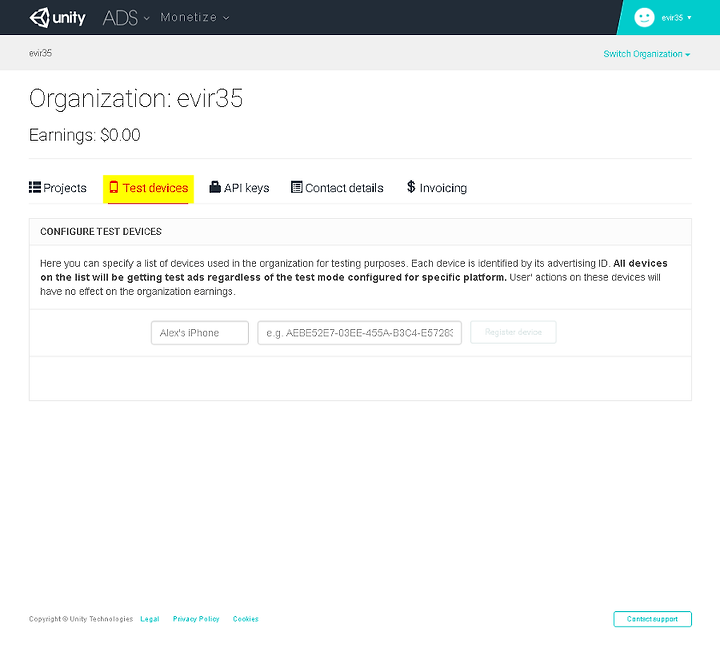Focus the device name field (Alex's iPhone)
720x648 pixels.
pos(200,332)
